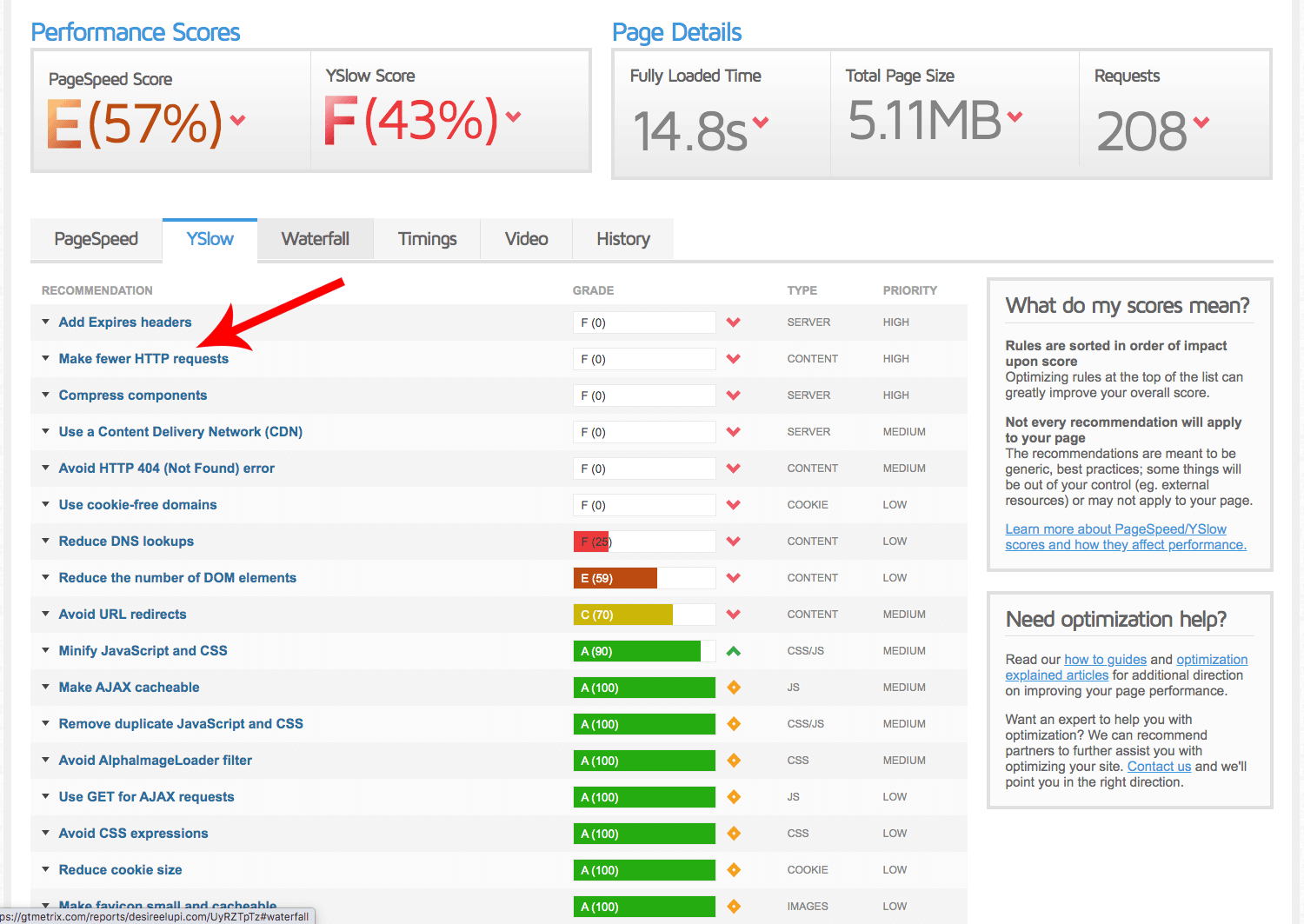Screen dimensions: 1304x924
Task: Click red trend arrow in Reduce DNS lookups row
Action: tap(734, 542)
